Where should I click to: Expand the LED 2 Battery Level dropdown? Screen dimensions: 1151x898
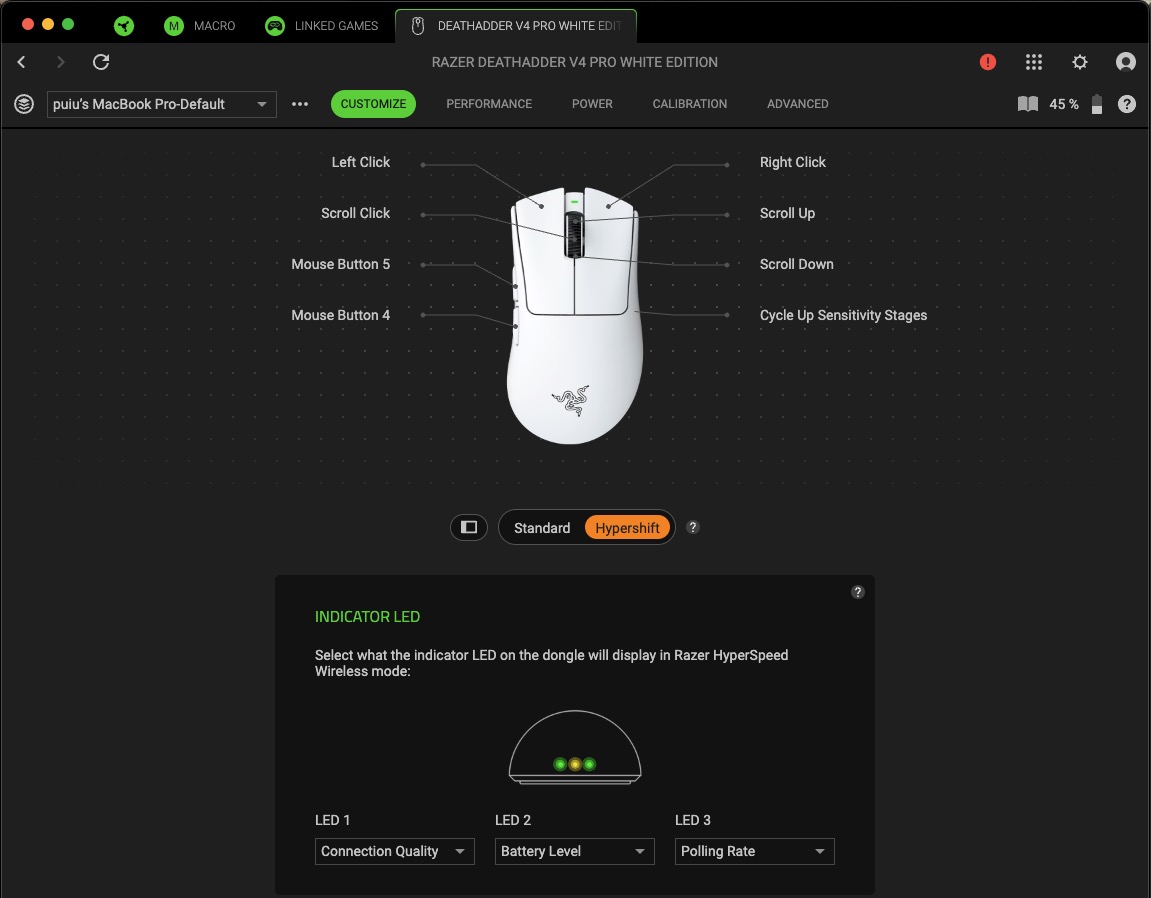574,851
